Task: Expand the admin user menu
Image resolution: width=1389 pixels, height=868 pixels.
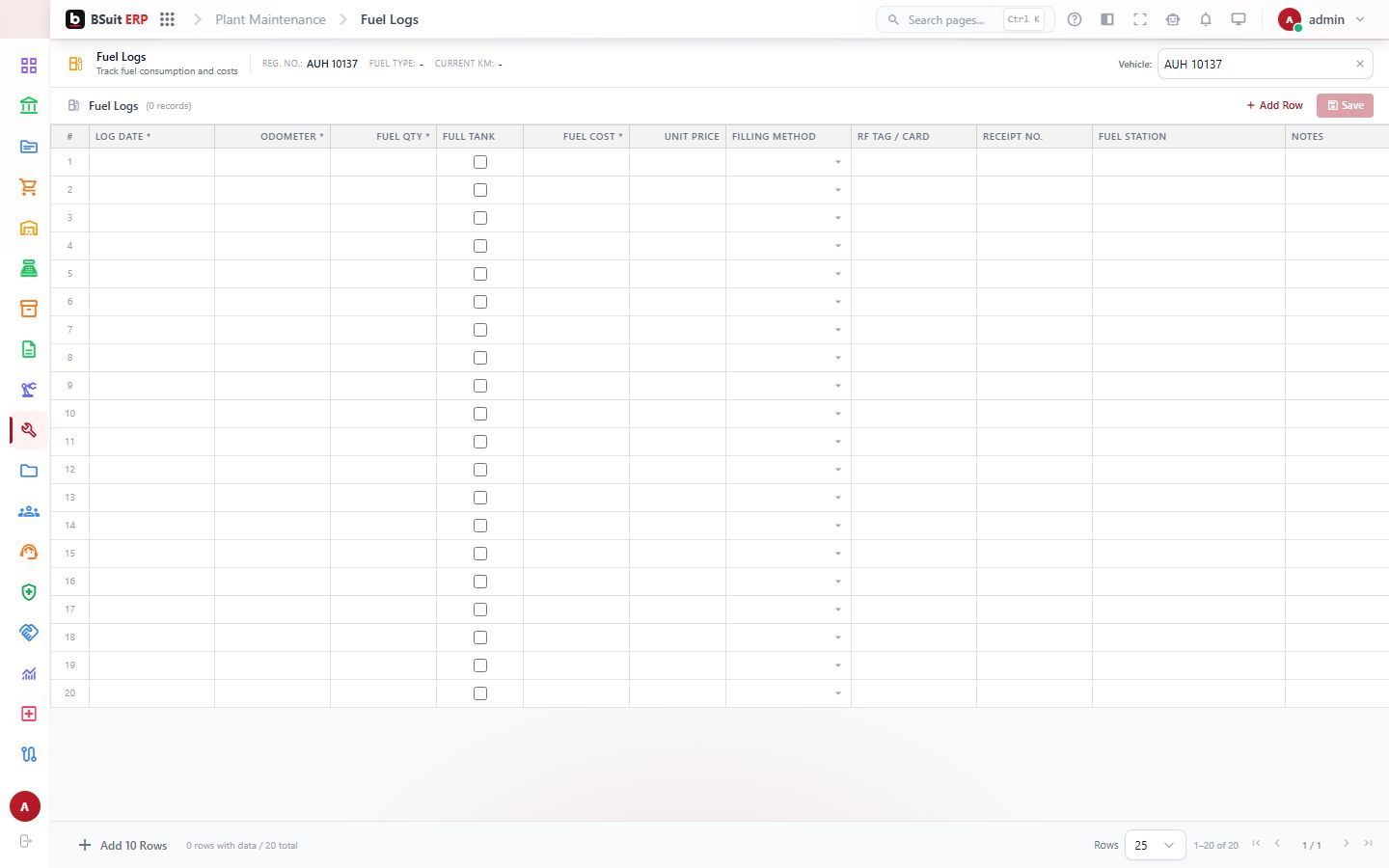Action: click(x=1321, y=19)
